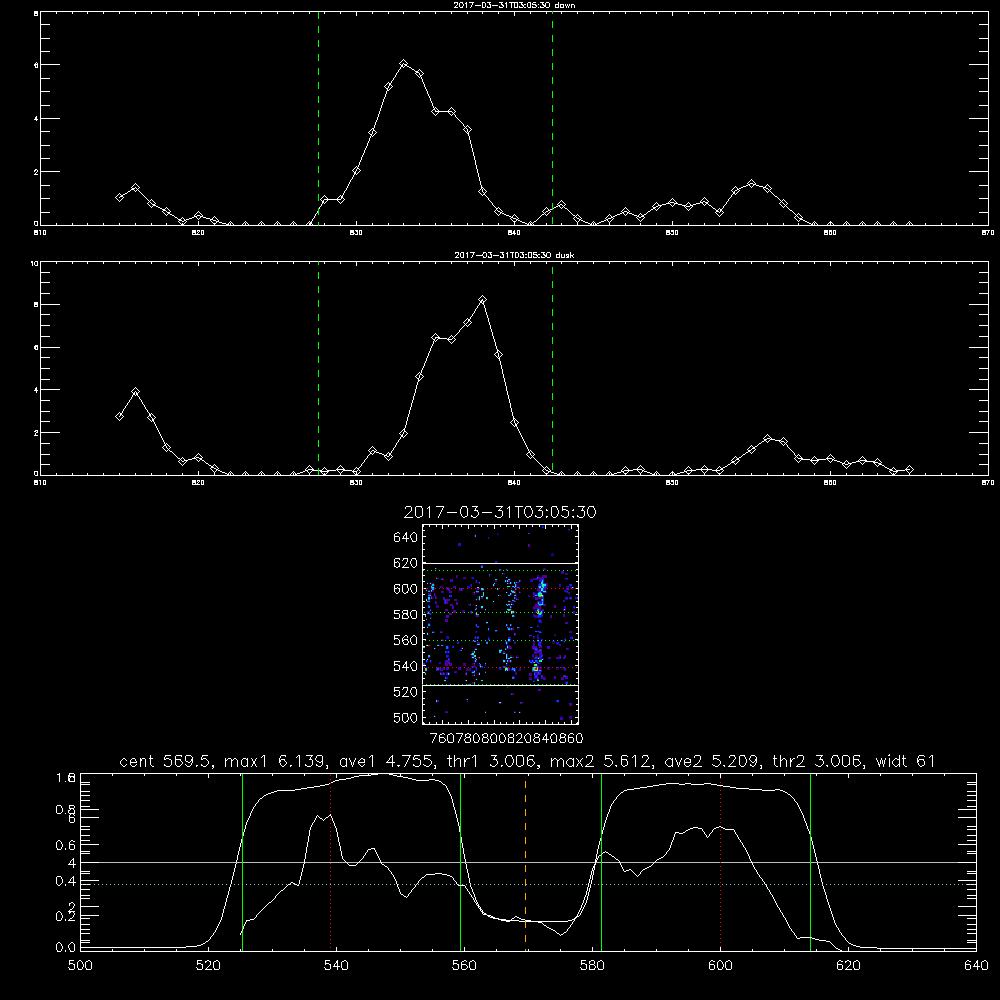Select the dawn plot secondary peak near 855
Screen dimensions: 1000x1000
[751, 184]
